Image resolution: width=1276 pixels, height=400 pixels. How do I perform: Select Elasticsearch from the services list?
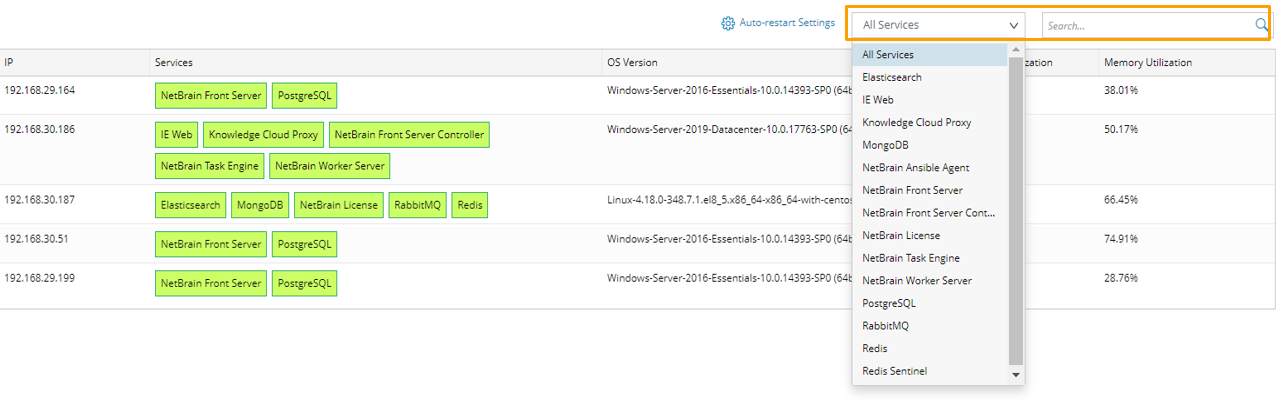tap(892, 77)
